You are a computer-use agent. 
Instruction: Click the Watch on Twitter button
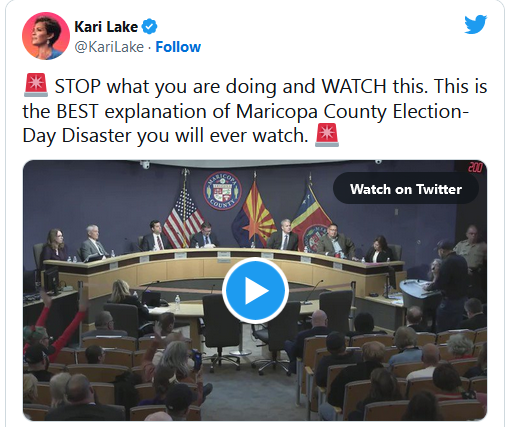tap(406, 189)
